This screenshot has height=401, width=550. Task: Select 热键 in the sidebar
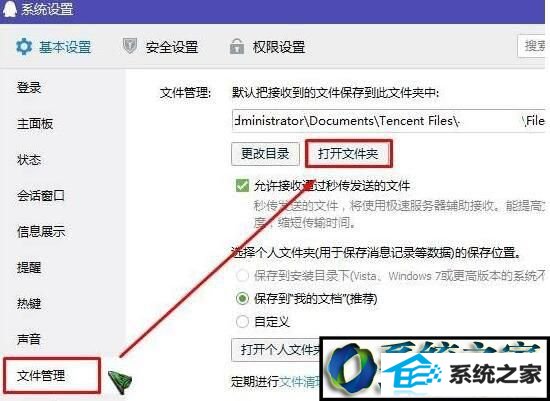pyautogui.click(x=29, y=303)
